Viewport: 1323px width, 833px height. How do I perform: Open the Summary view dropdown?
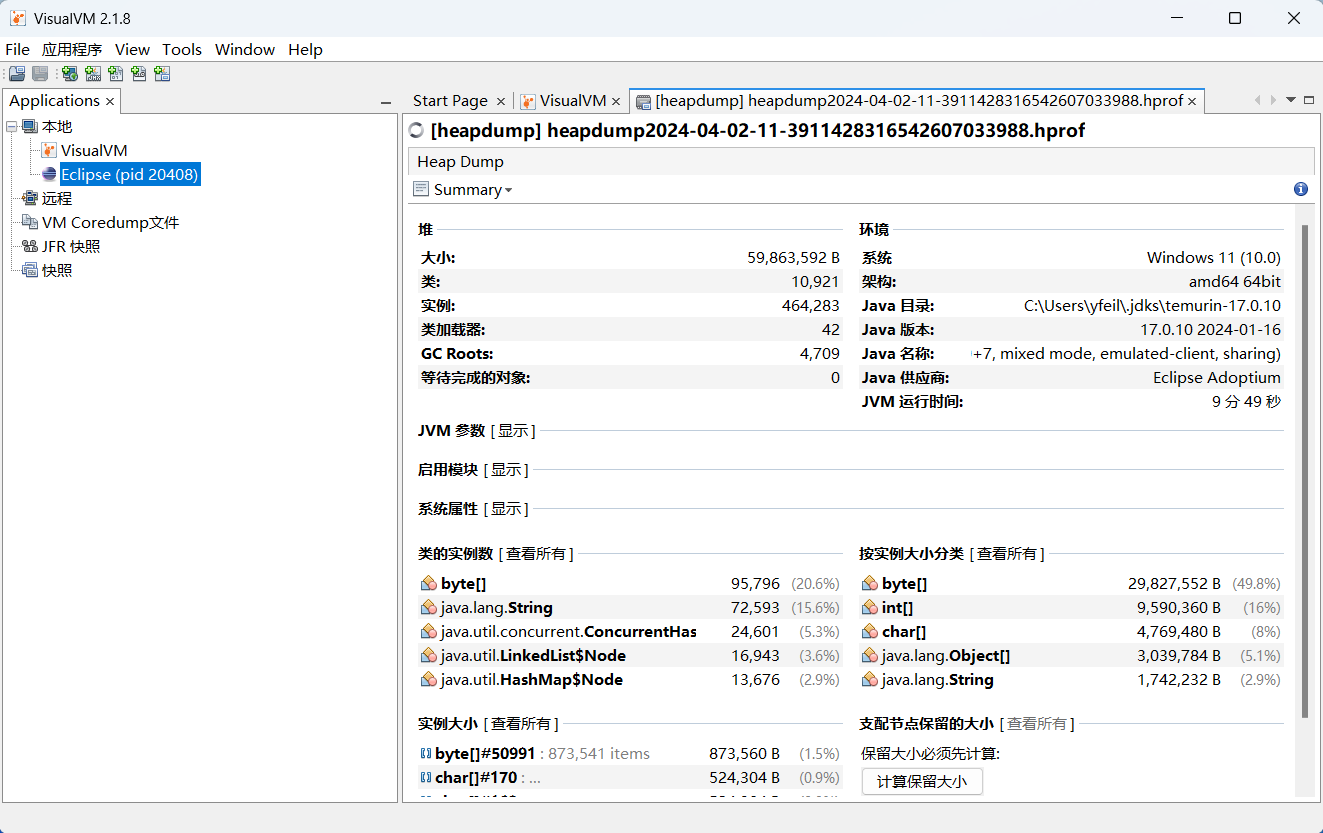coord(506,189)
